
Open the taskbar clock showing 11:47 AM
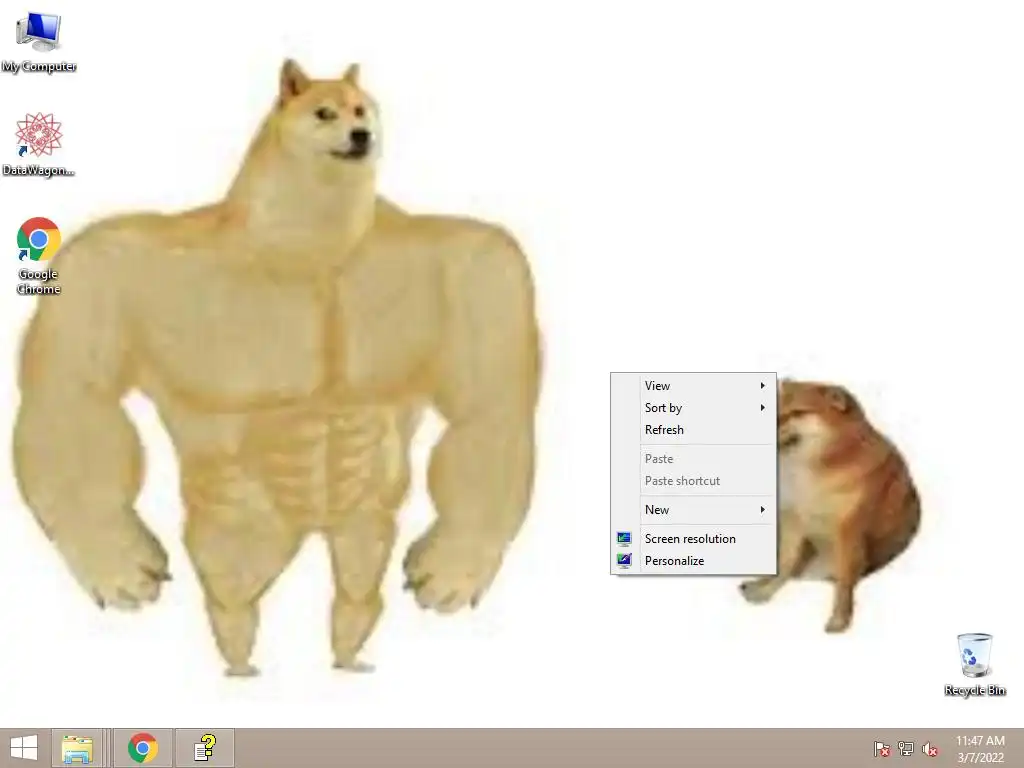tap(980, 749)
